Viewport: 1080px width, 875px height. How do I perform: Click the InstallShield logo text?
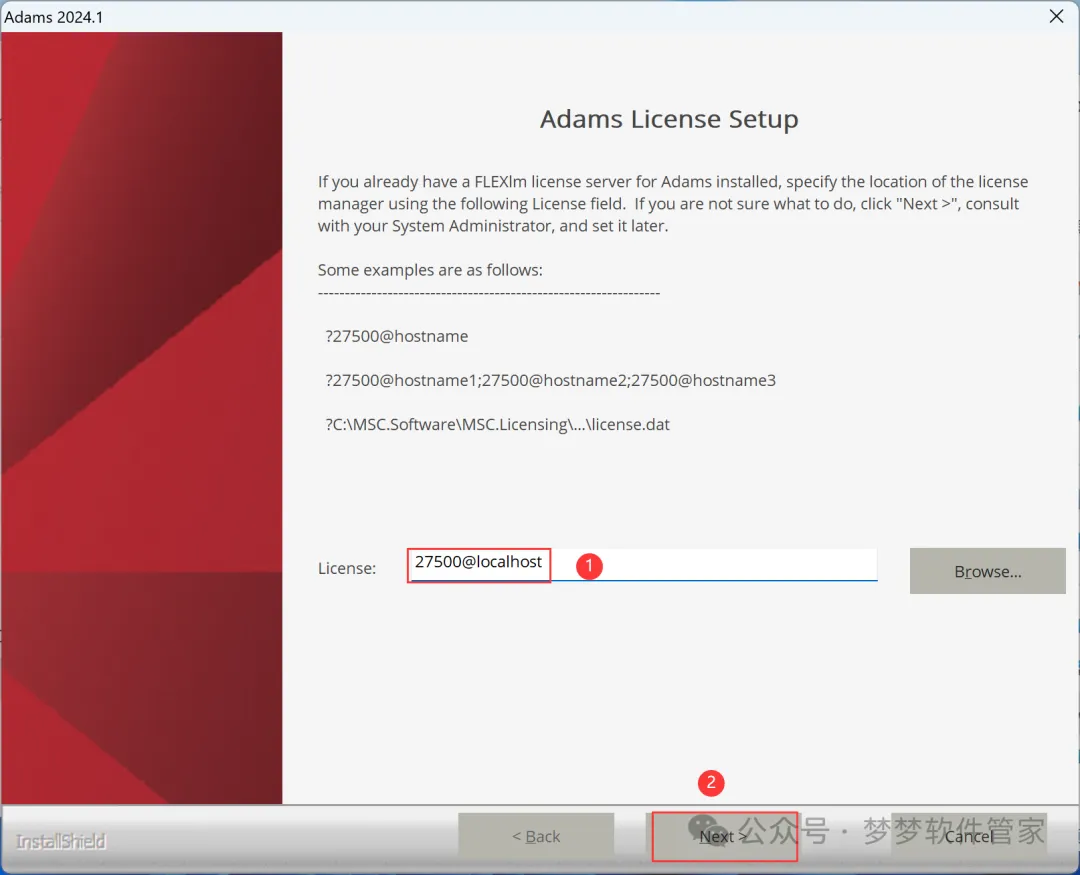coord(61,841)
